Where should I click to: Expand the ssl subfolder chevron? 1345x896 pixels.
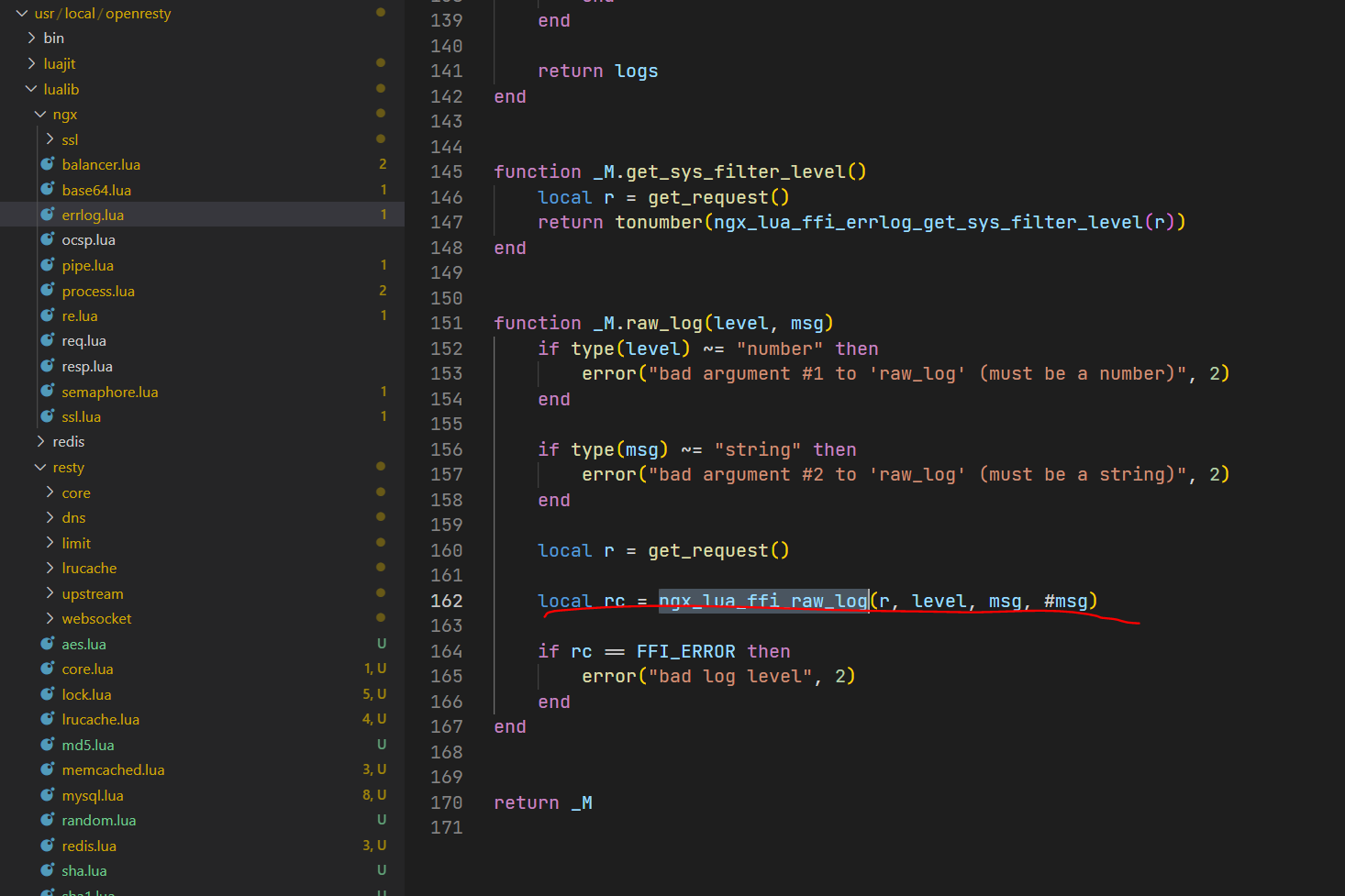[x=50, y=138]
